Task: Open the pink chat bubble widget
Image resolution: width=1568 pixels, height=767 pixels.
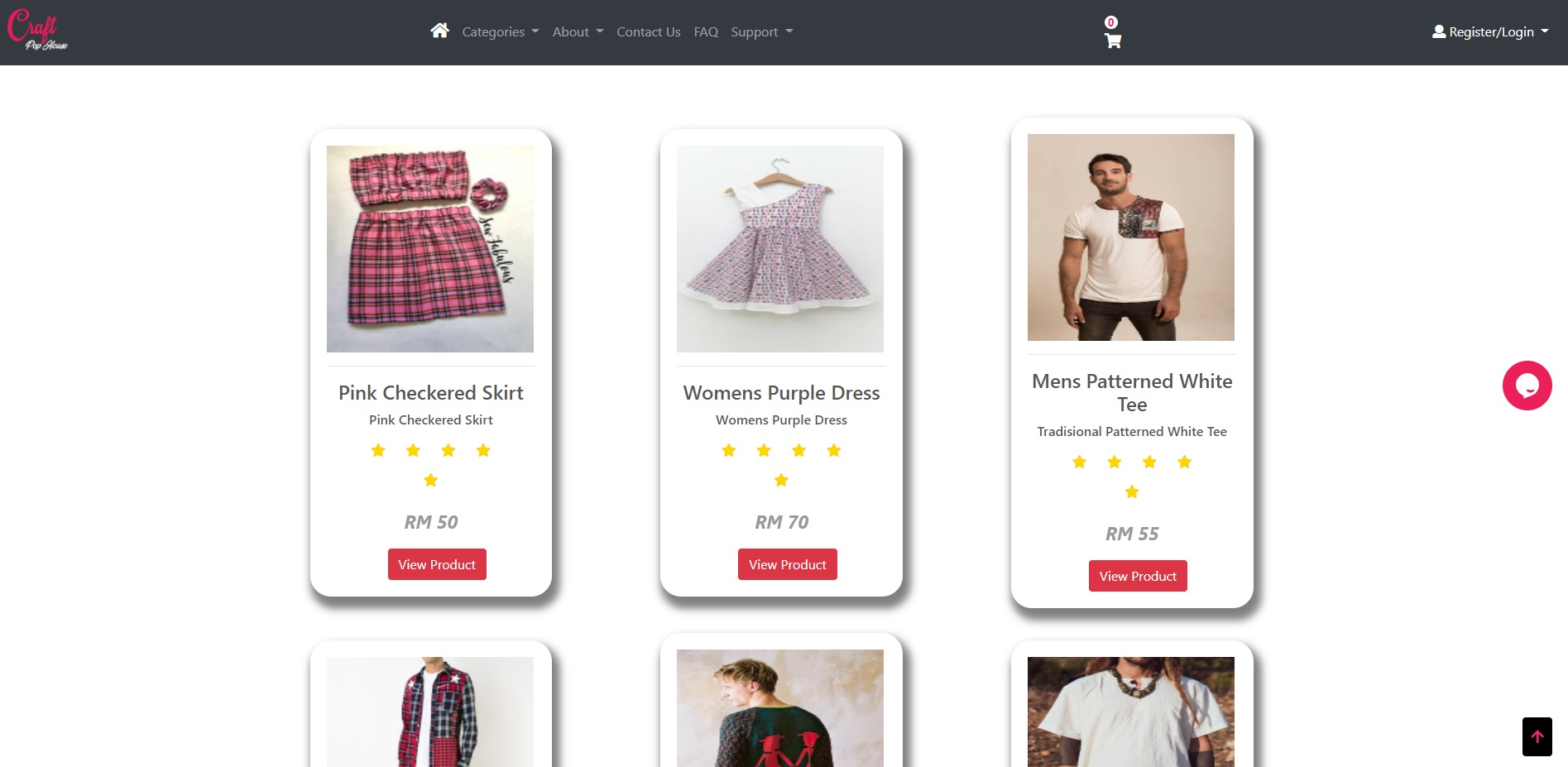Action: 1527,386
